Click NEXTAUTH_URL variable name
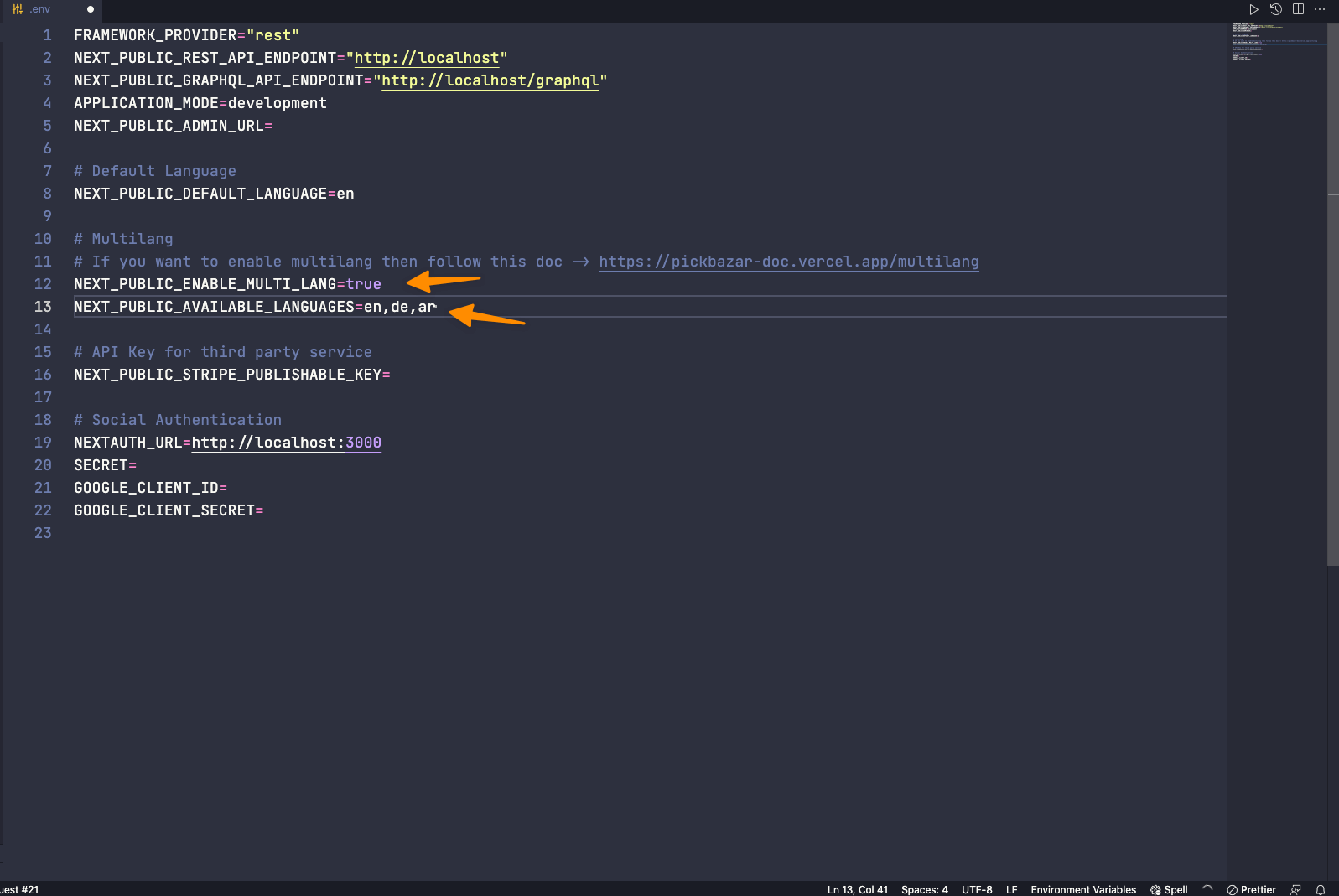 [127, 443]
